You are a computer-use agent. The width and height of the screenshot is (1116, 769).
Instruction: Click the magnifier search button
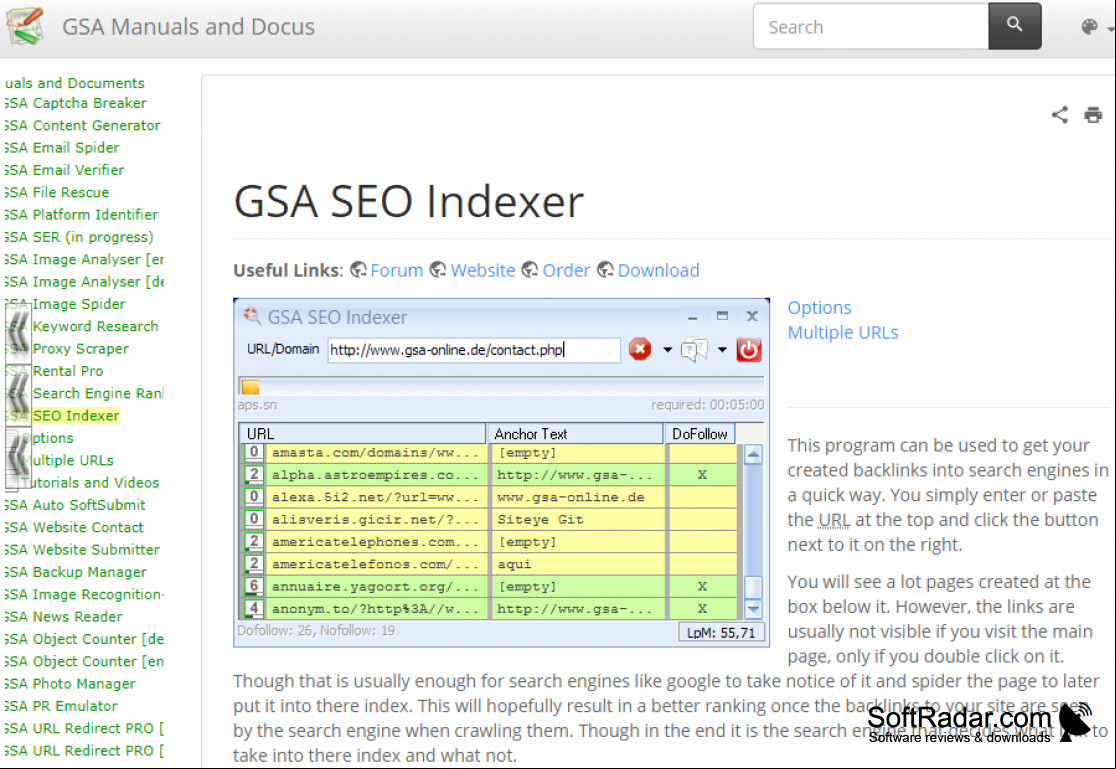1014,26
